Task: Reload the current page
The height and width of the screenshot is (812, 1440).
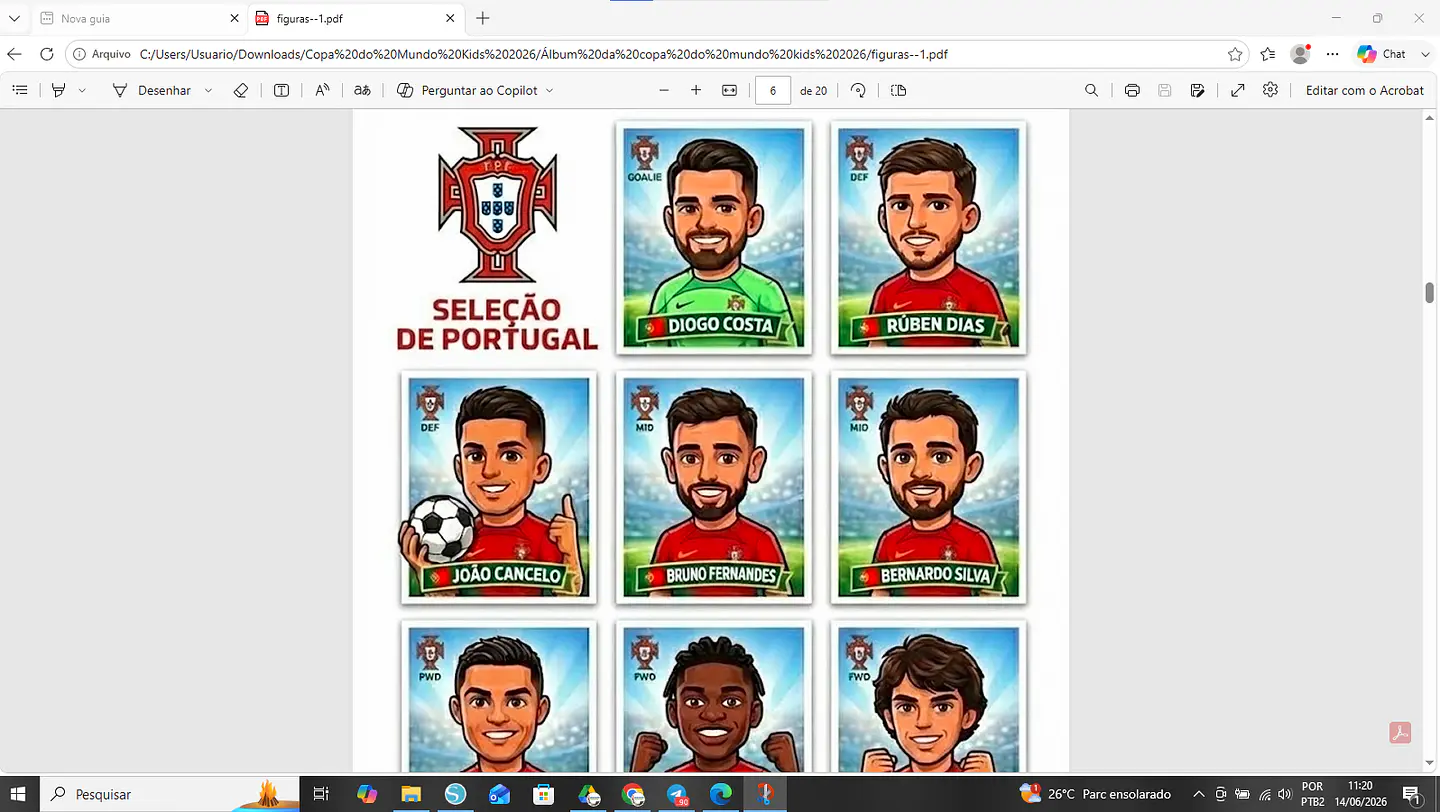Action: (47, 54)
